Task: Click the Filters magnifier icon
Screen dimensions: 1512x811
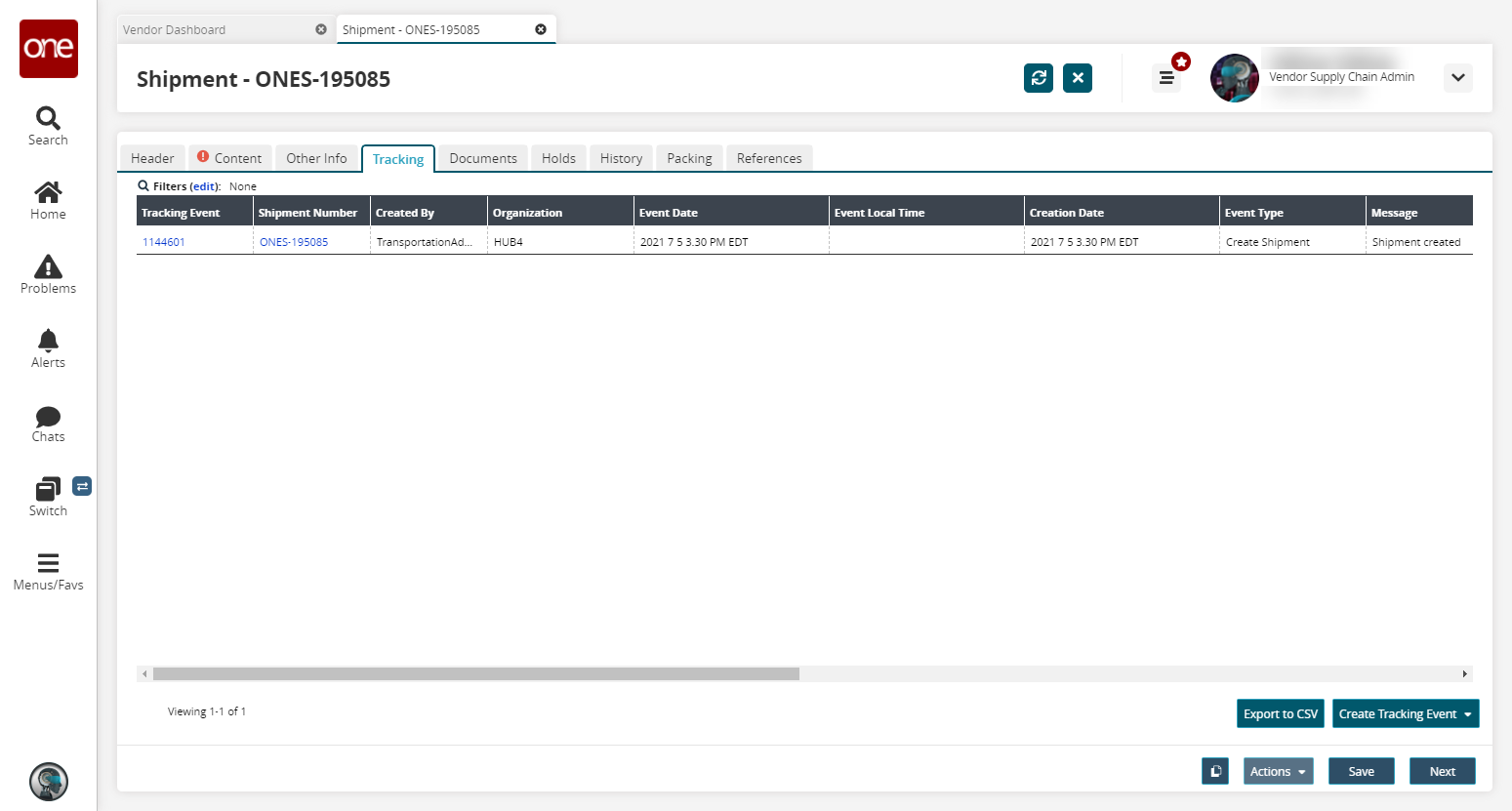Action: click(x=143, y=185)
